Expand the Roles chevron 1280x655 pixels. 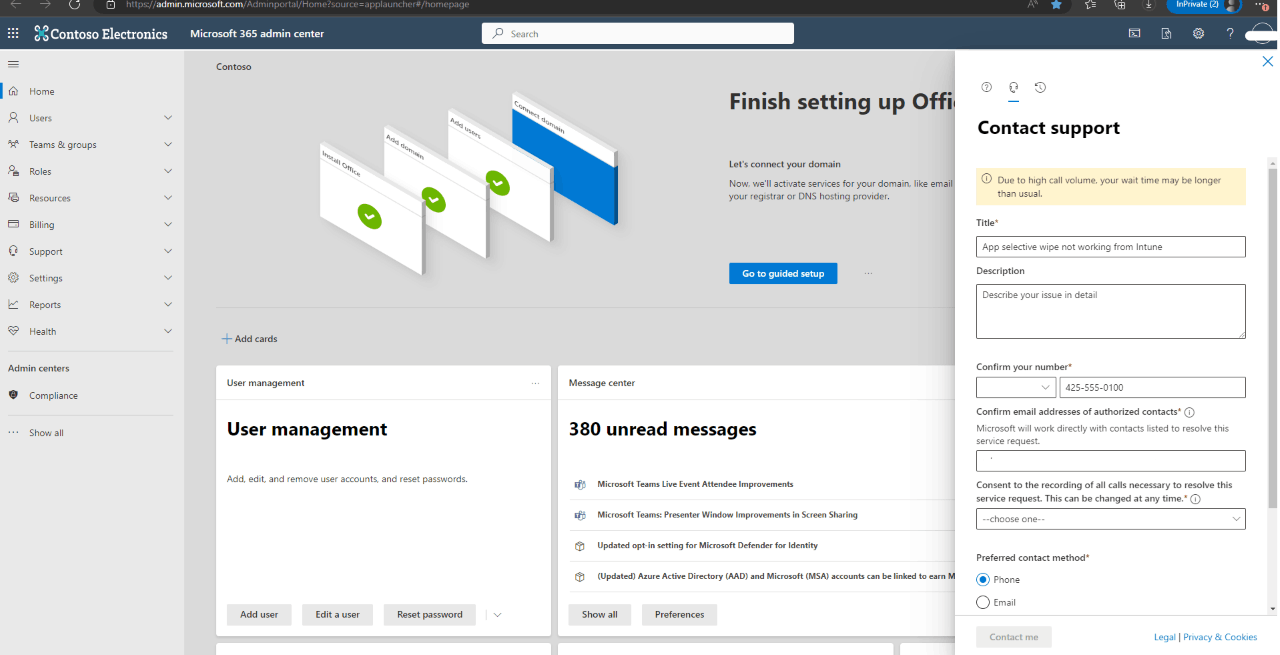168,171
